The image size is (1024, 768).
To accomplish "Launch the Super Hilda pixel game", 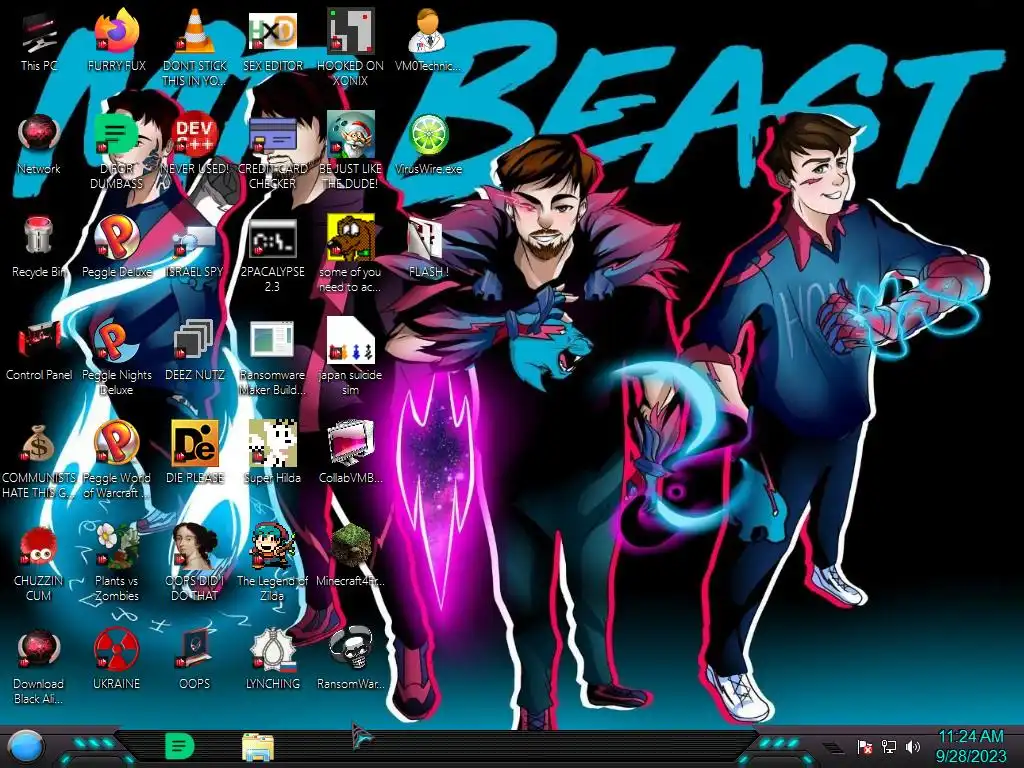I will coord(273,454).
